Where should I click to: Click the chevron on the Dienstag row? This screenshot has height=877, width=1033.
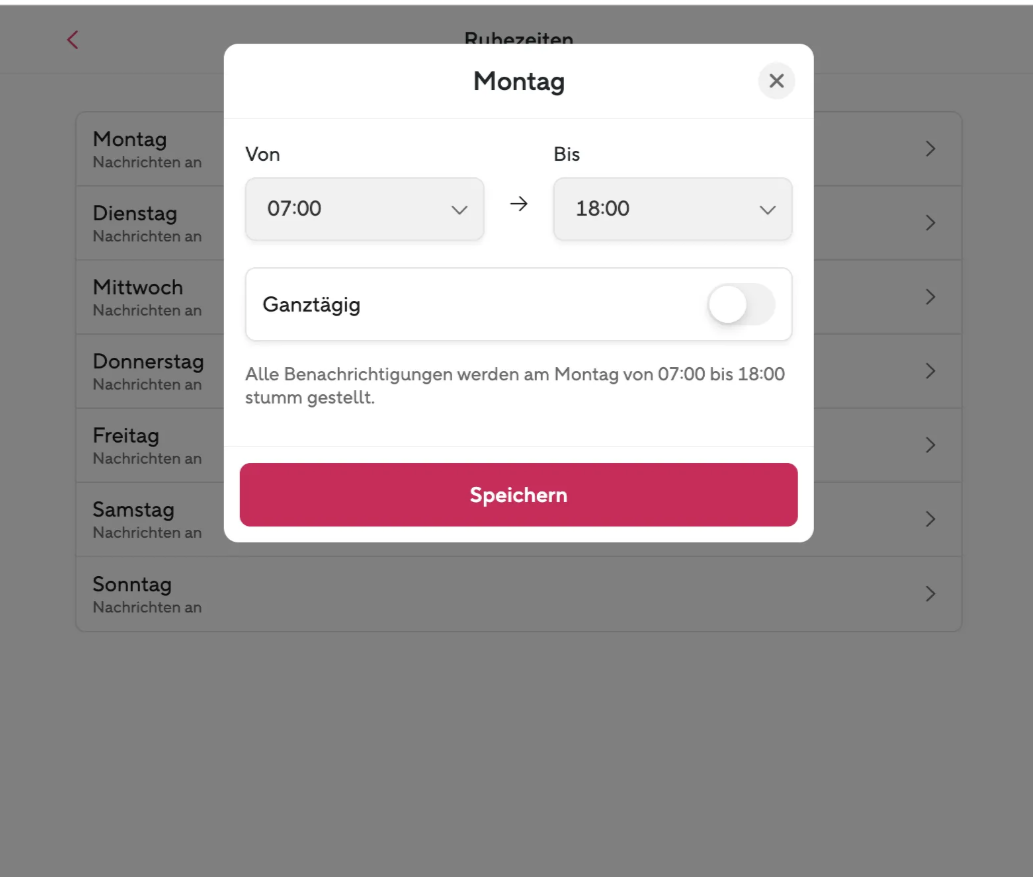[930, 223]
